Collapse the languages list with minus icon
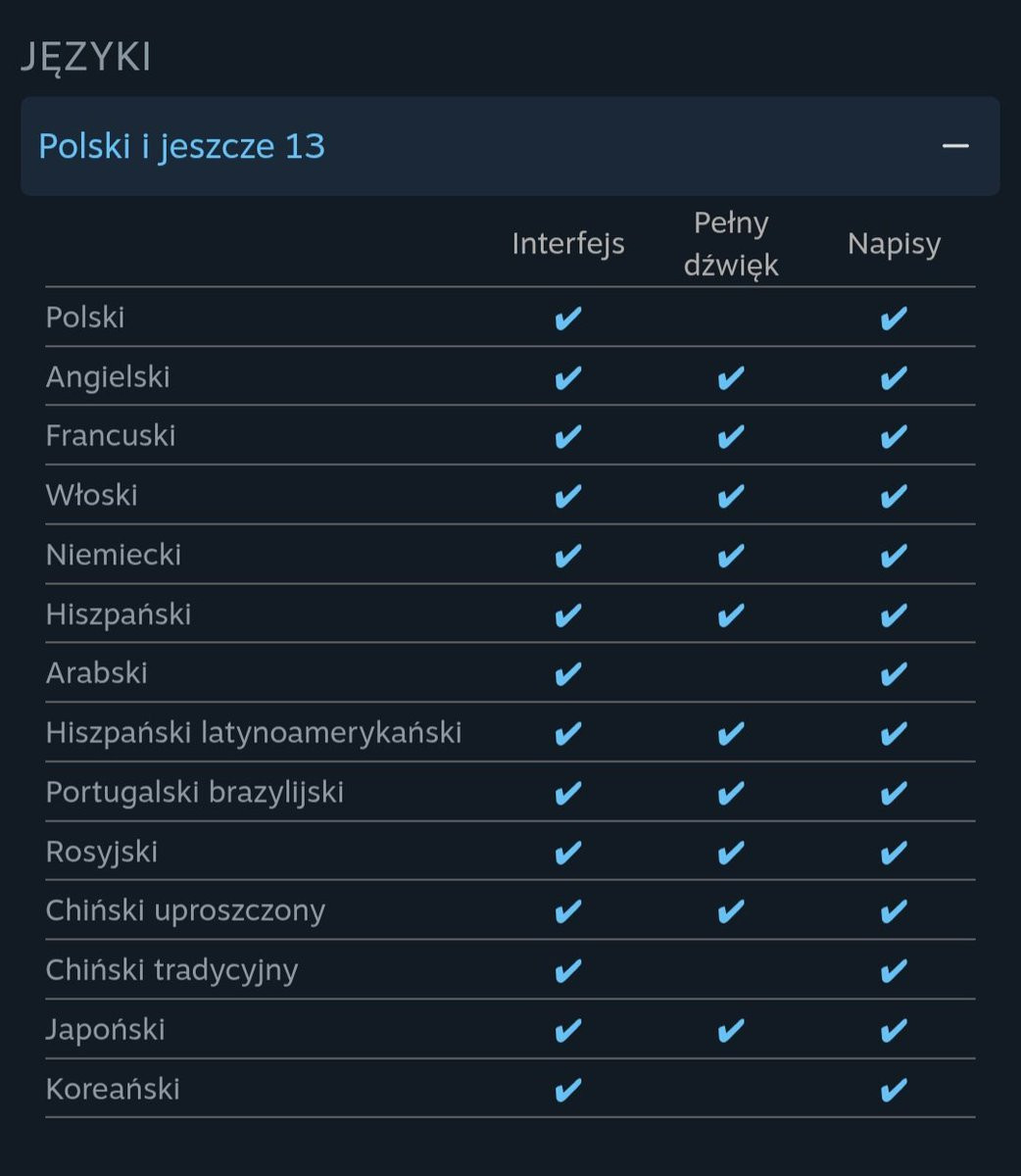This screenshot has width=1021, height=1176. coord(954,146)
